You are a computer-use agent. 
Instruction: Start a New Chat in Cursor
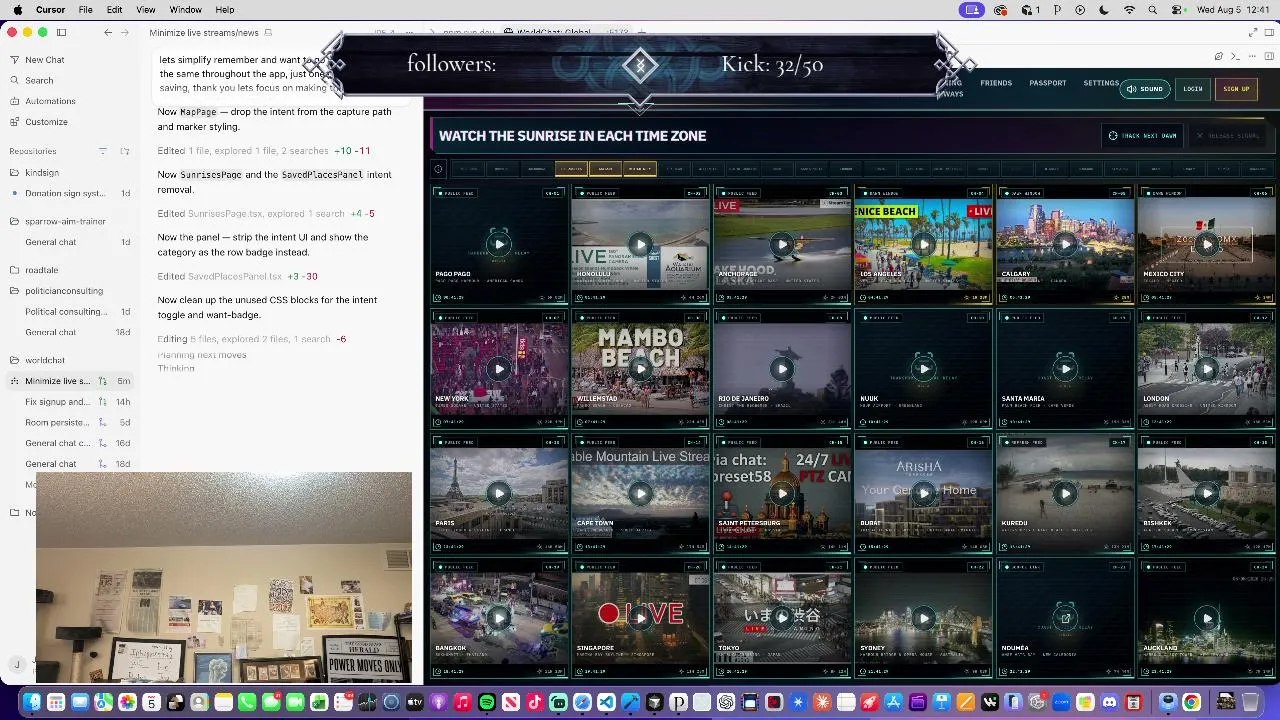click(45, 60)
